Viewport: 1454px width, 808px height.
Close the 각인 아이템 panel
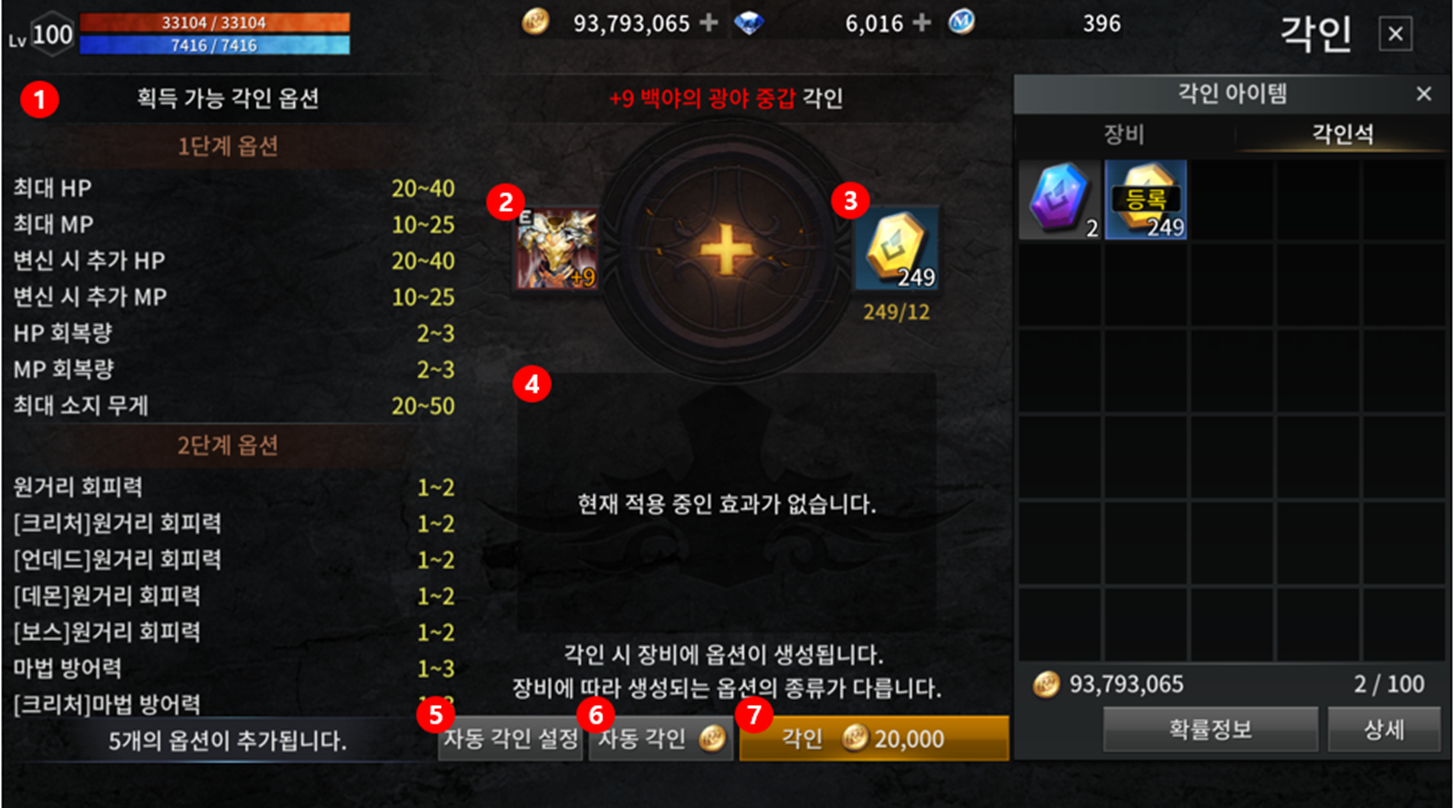[x=1424, y=94]
